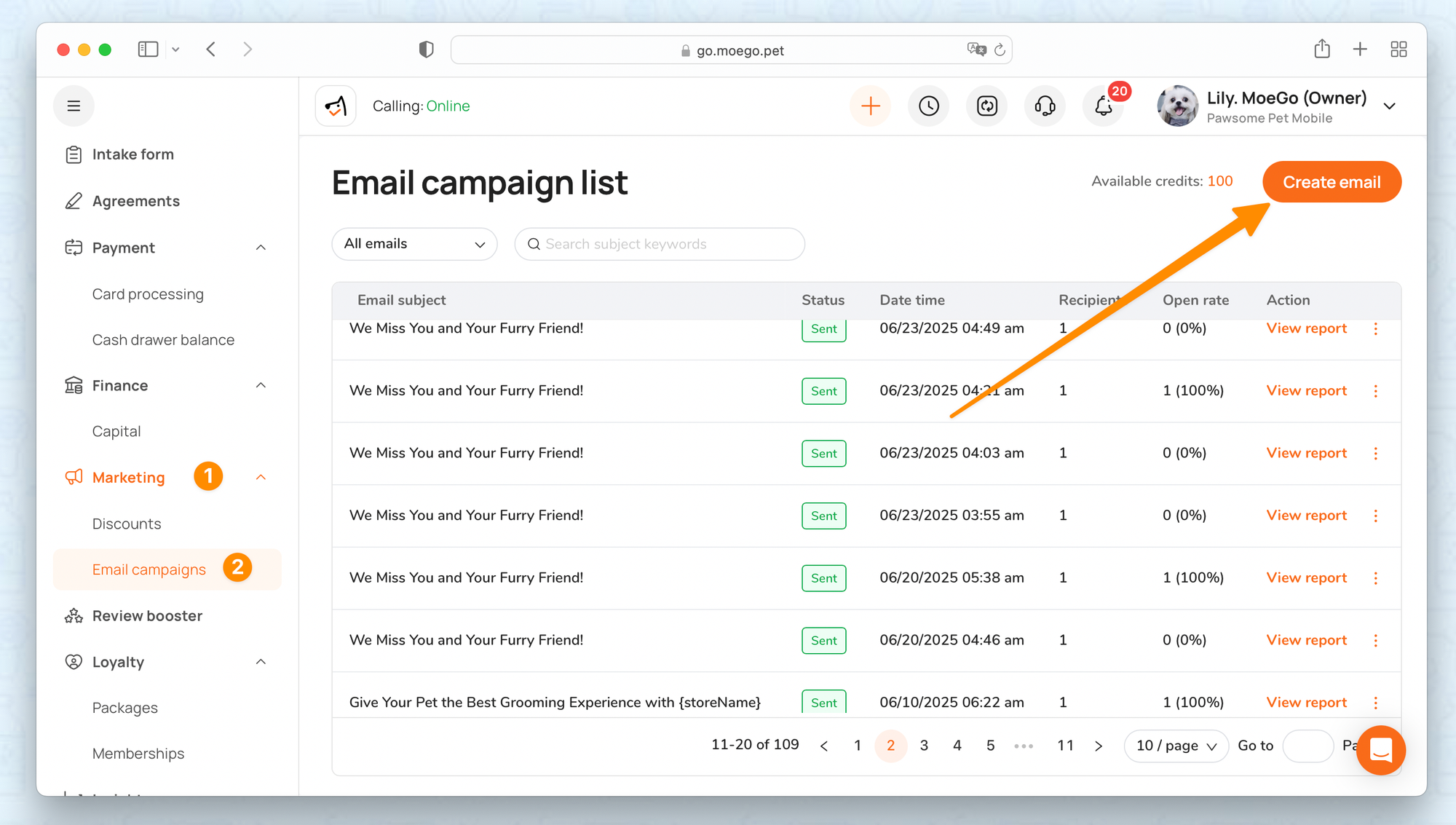This screenshot has width=1456, height=825.
Task: Click the Create email button
Action: coord(1331,182)
